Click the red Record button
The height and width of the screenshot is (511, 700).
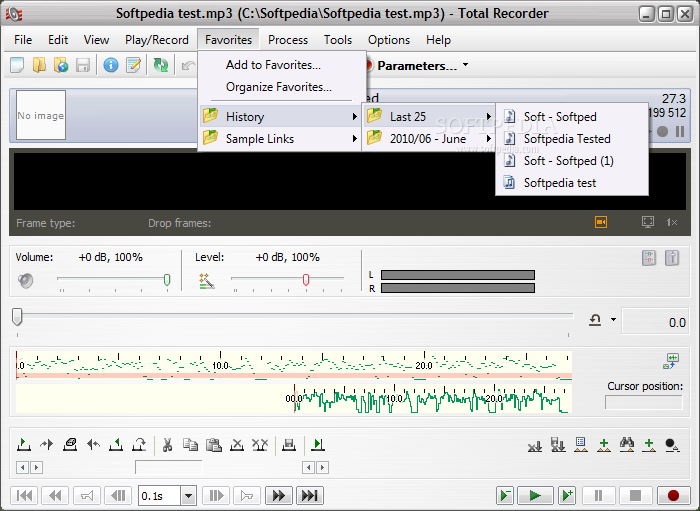pos(673,495)
